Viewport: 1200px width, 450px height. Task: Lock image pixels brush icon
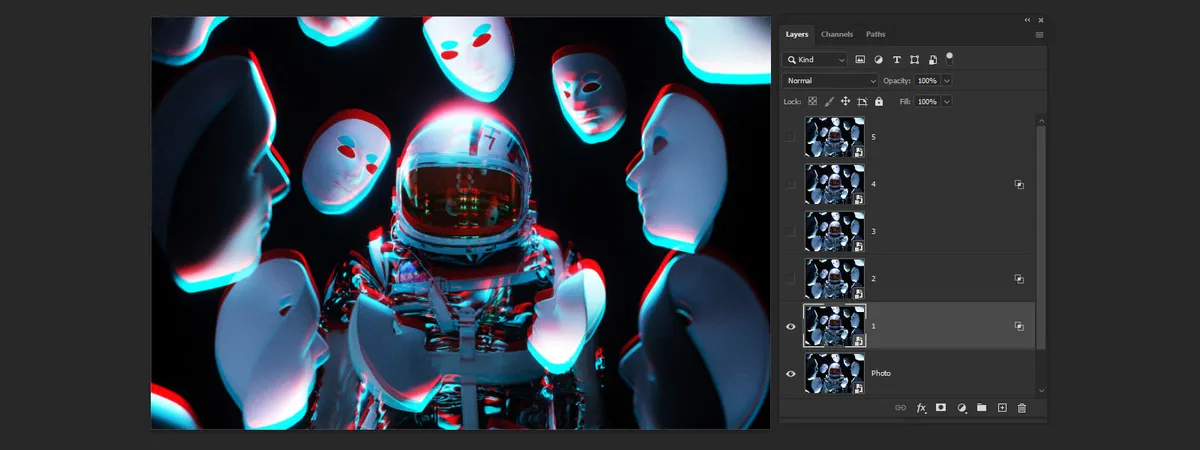[829, 101]
